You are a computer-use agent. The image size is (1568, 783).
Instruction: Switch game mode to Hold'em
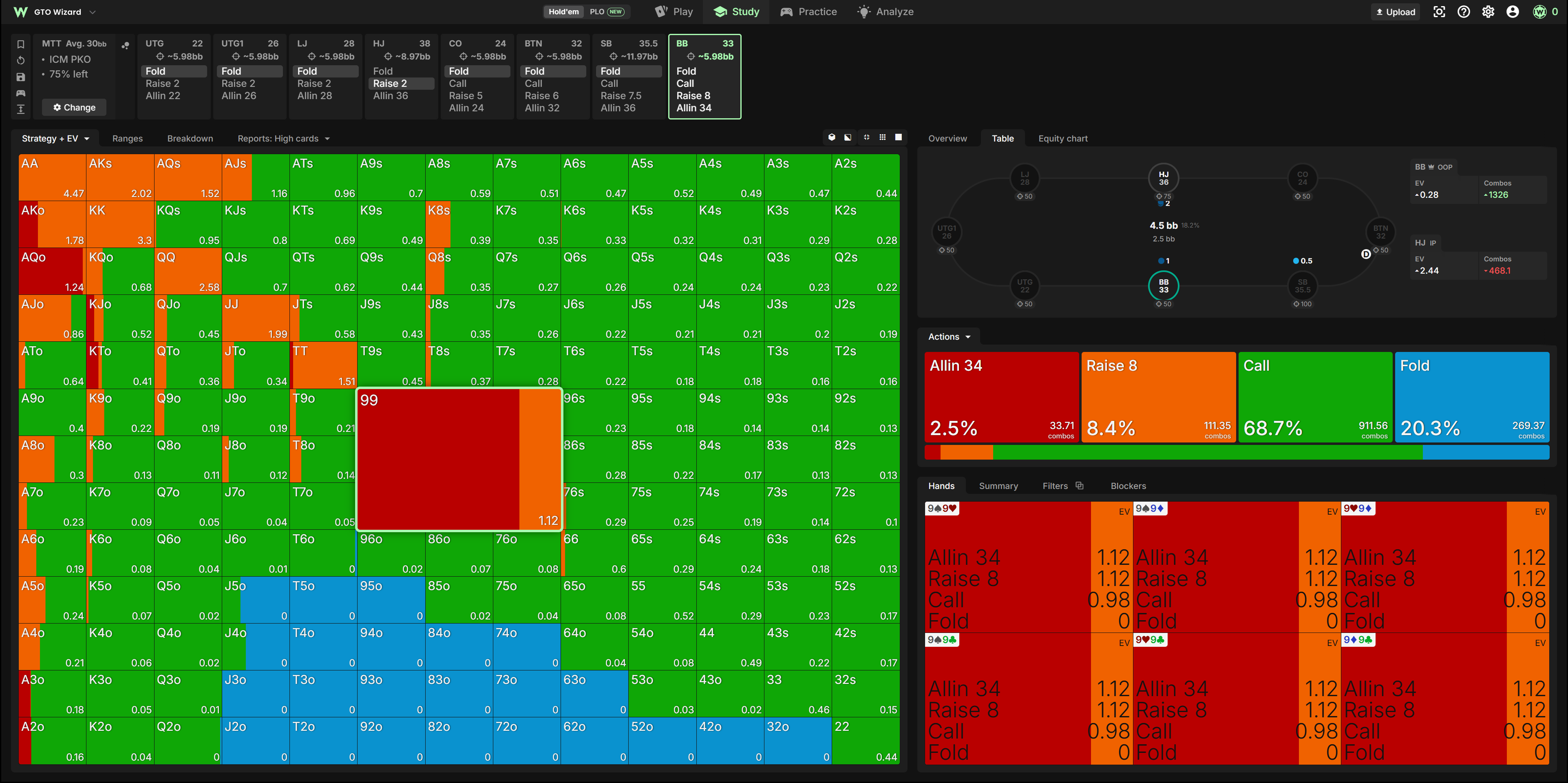click(563, 11)
